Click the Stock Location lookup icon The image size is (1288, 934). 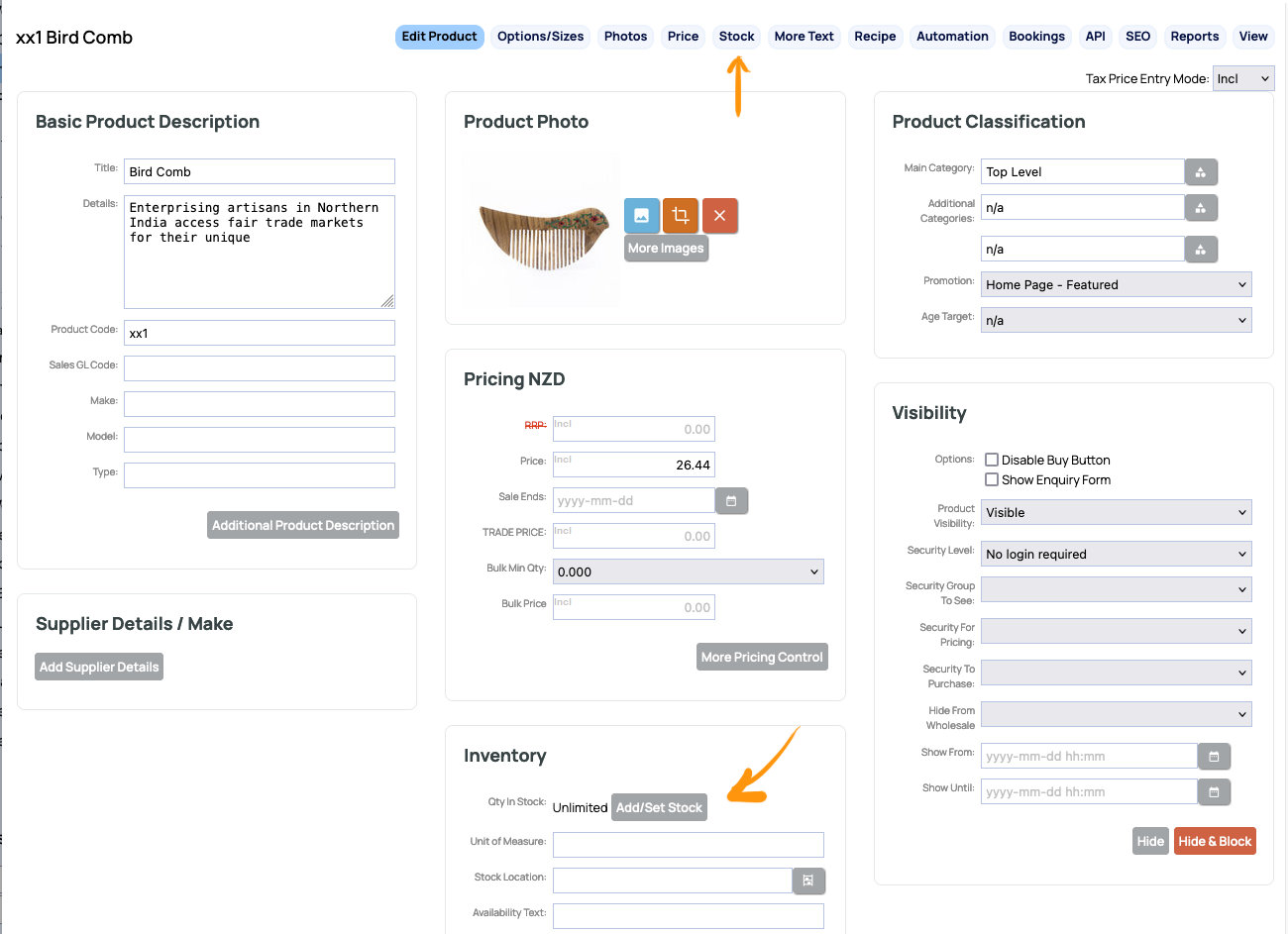point(808,881)
